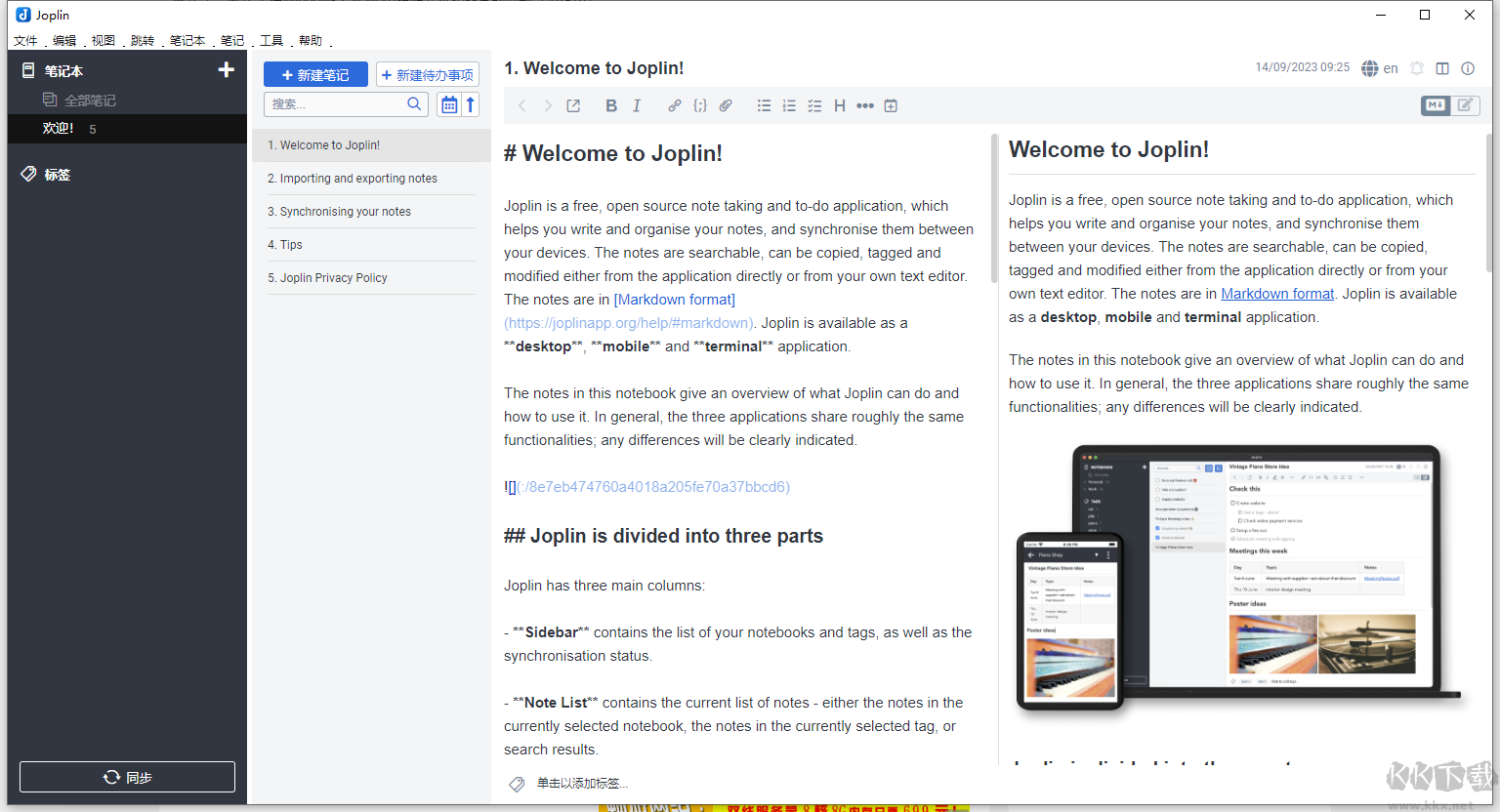
Task: Insert a bulleted list
Action: [x=764, y=105]
